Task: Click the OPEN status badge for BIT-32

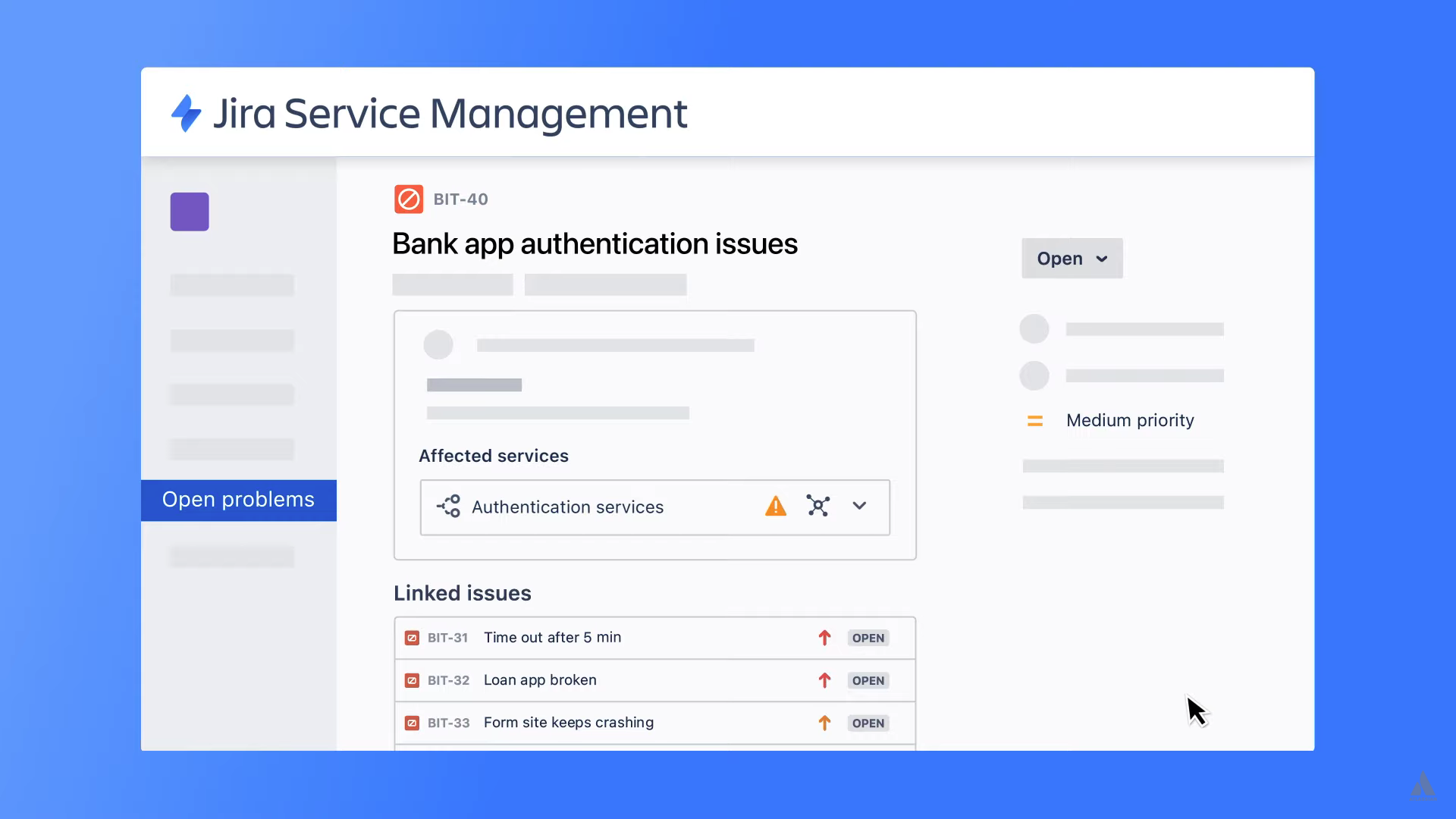Action: [868, 681]
